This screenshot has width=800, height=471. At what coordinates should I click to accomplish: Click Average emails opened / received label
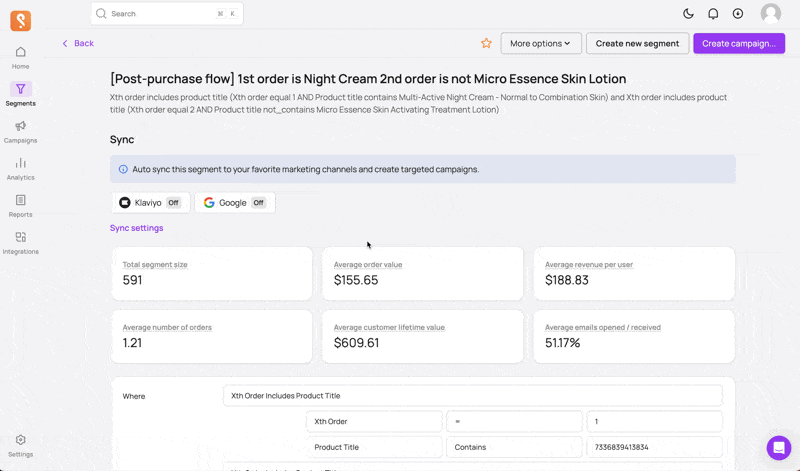pyautogui.click(x=603, y=327)
